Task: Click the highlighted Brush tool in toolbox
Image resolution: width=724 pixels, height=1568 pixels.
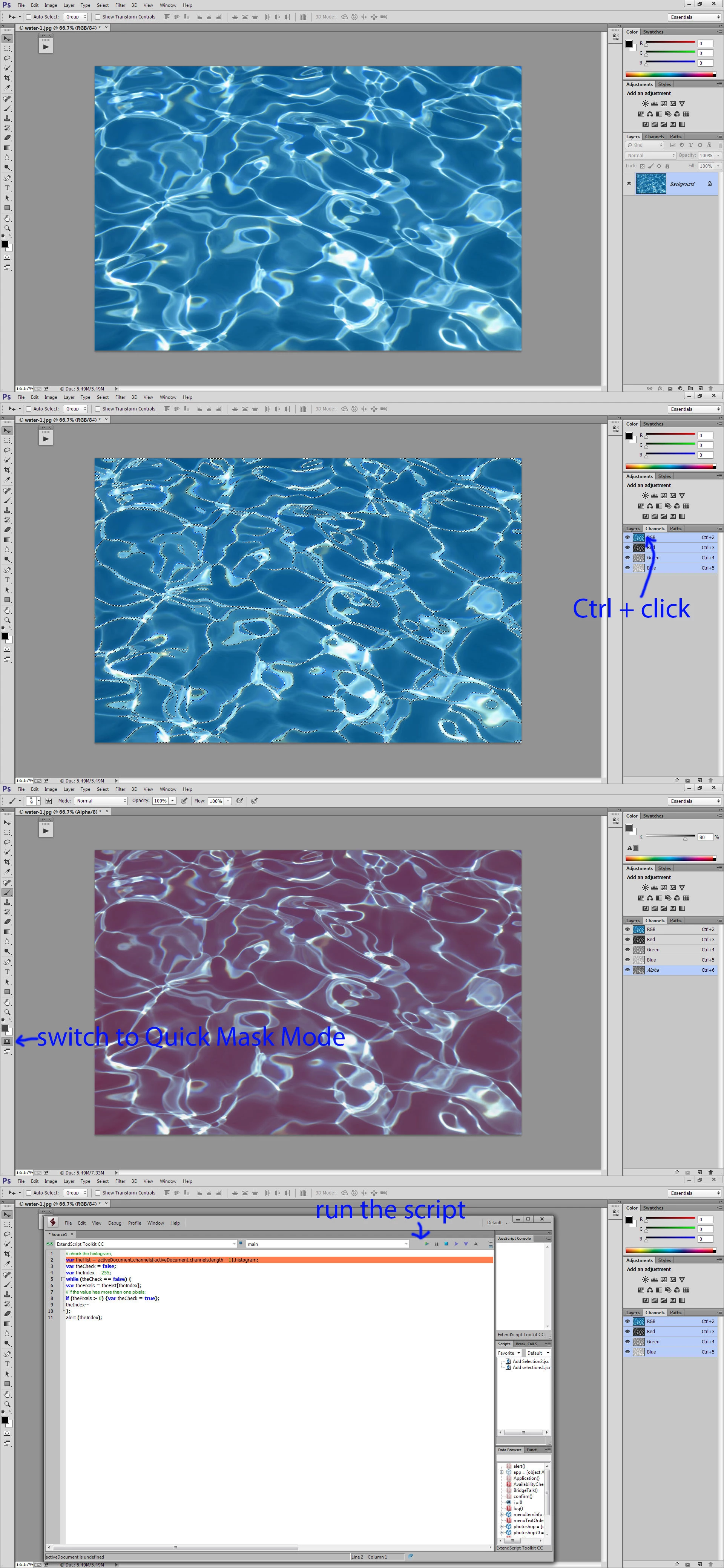Action: point(7,892)
